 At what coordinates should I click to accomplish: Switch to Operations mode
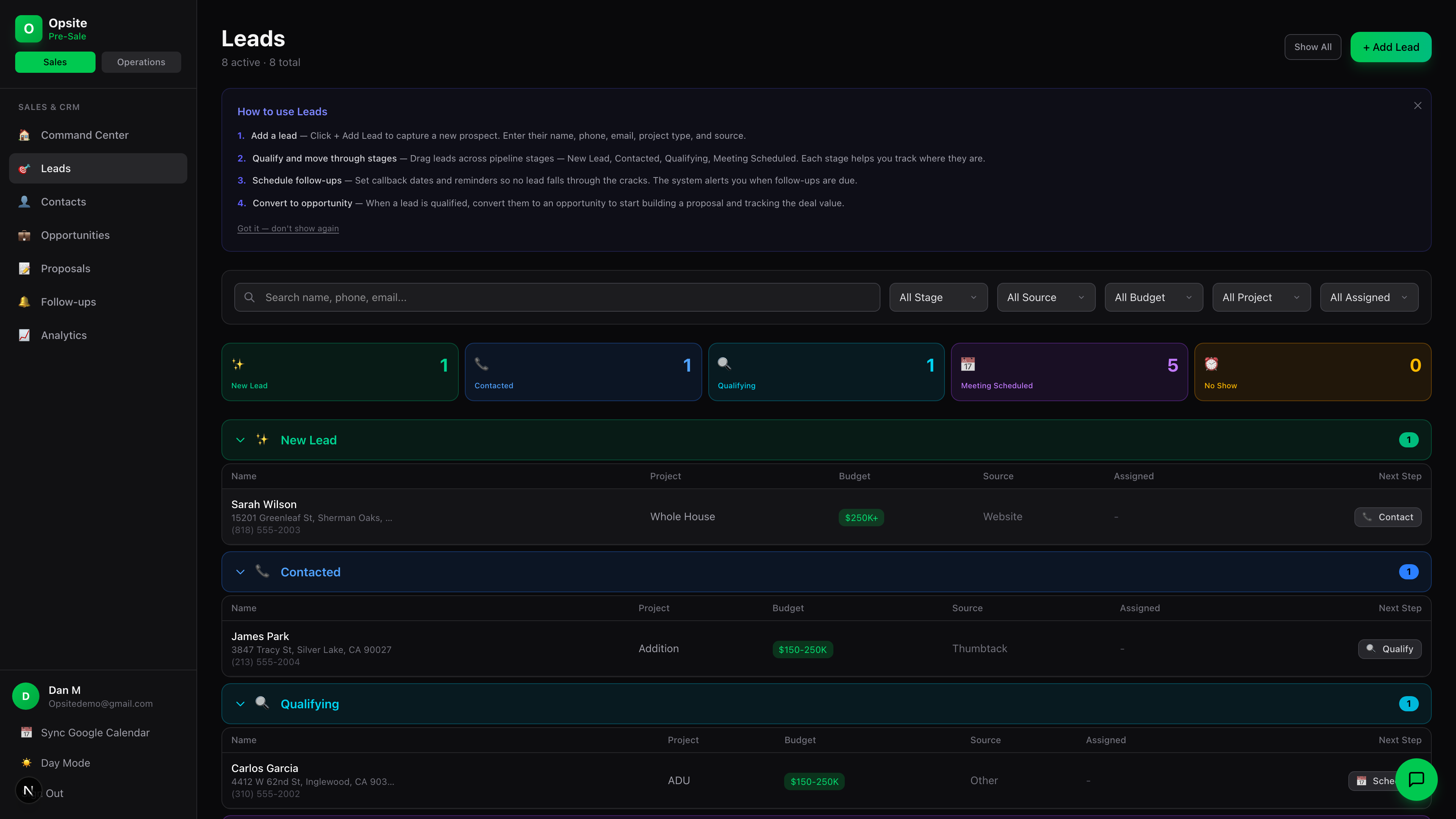(141, 61)
